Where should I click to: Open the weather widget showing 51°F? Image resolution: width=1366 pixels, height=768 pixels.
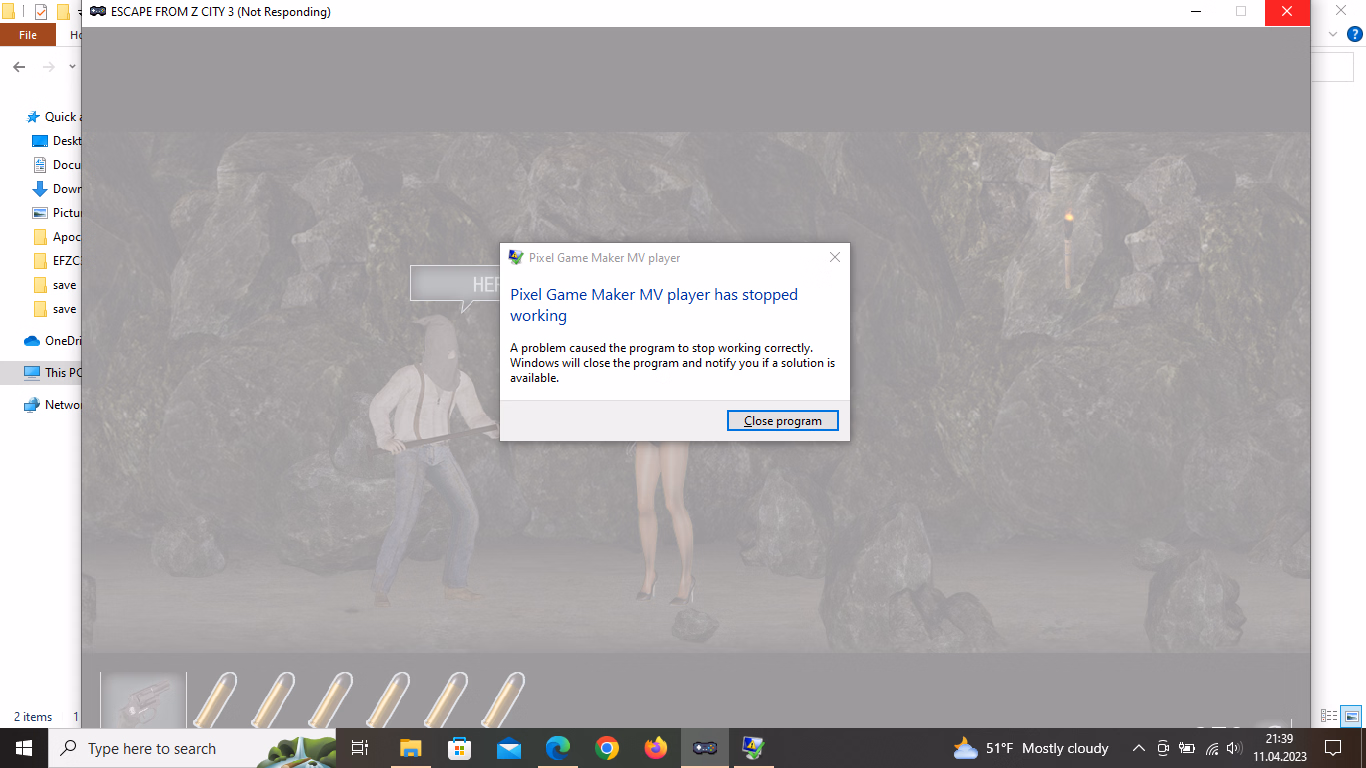1032,748
